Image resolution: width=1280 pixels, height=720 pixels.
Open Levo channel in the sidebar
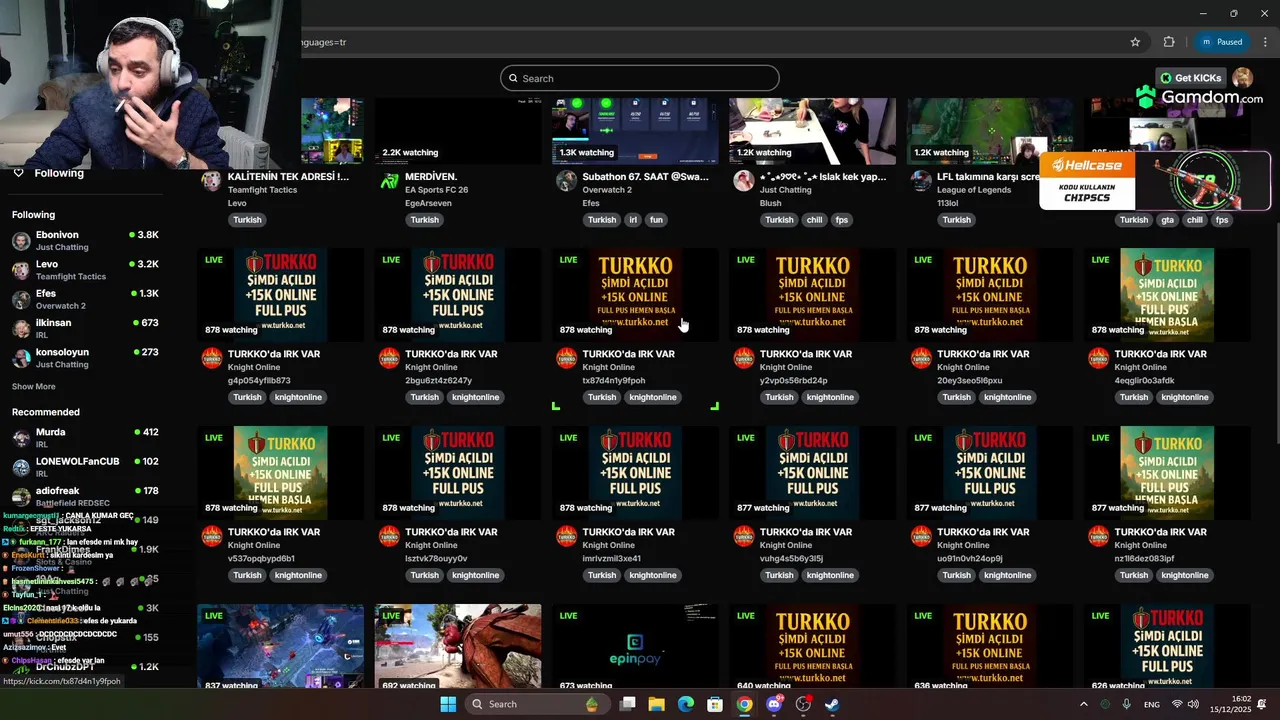coord(85,270)
